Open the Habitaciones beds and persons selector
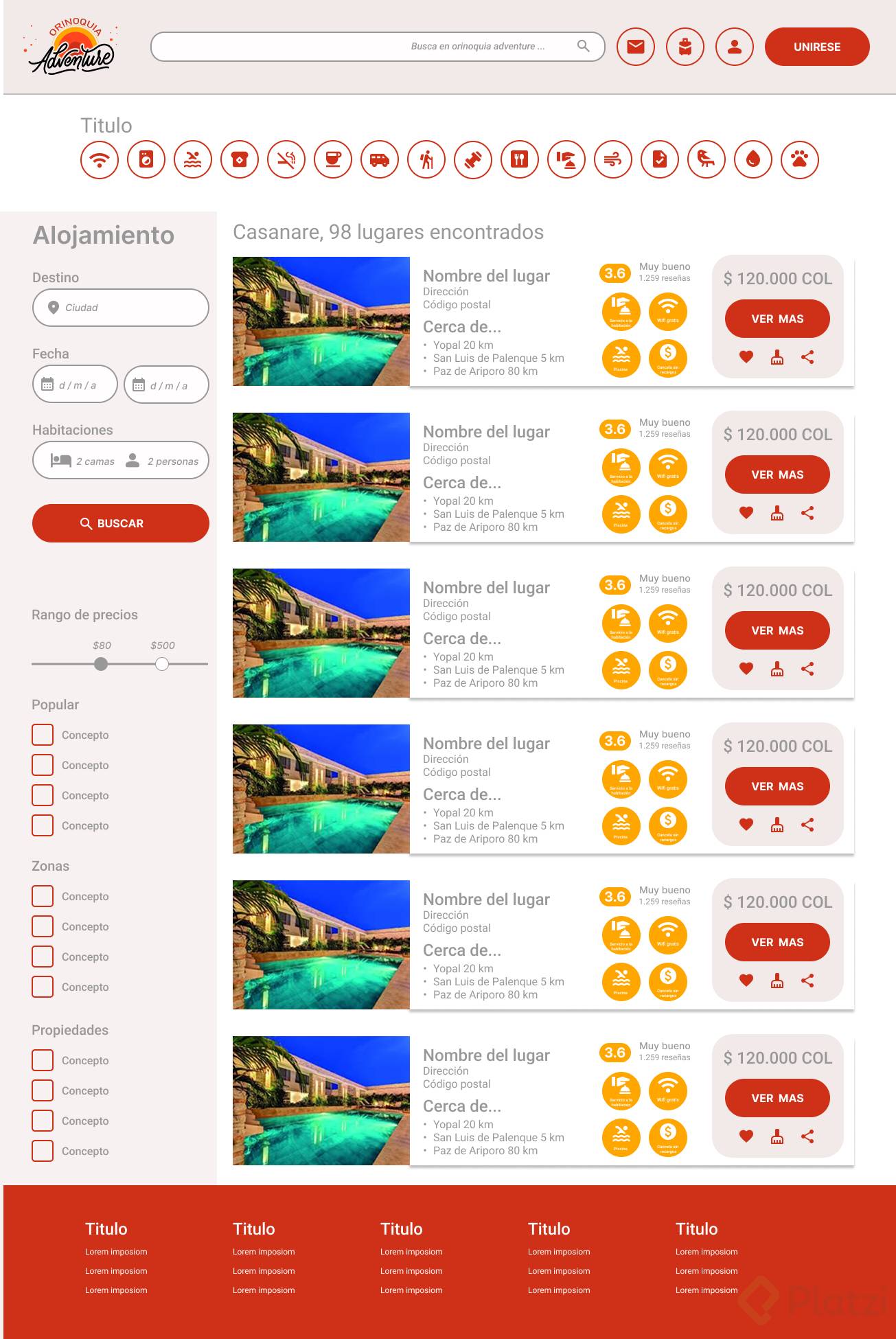Screen dimensions: 896x1339 [121, 461]
